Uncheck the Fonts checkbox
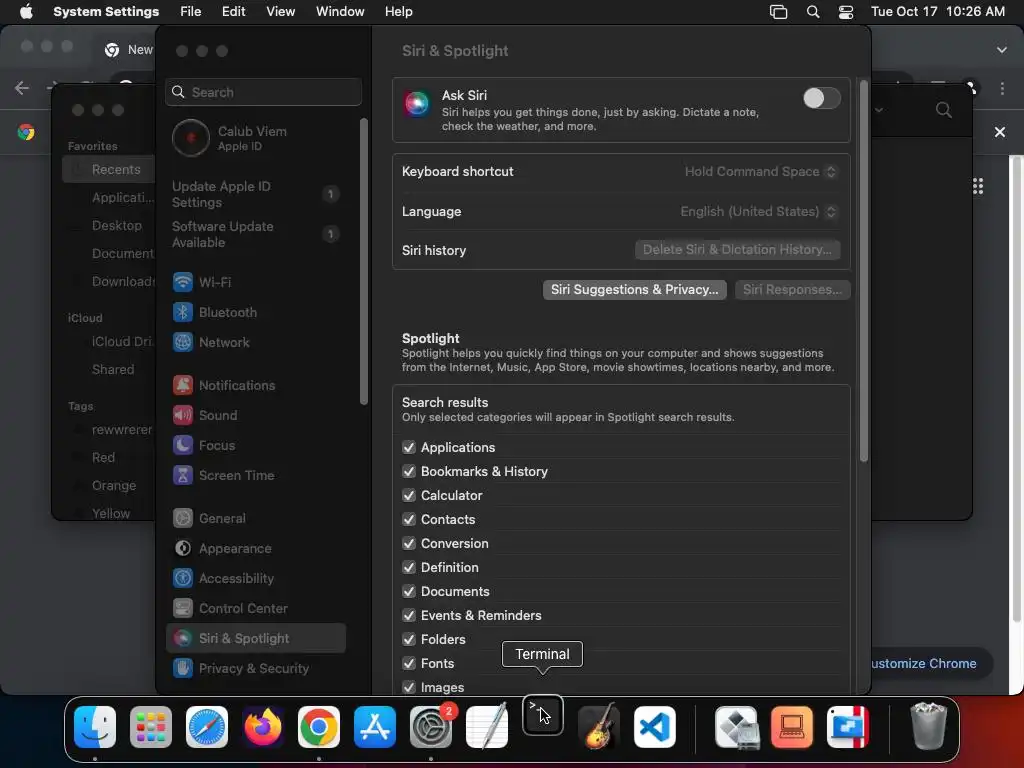Viewport: 1024px width, 768px height. pyautogui.click(x=409, y=664)
